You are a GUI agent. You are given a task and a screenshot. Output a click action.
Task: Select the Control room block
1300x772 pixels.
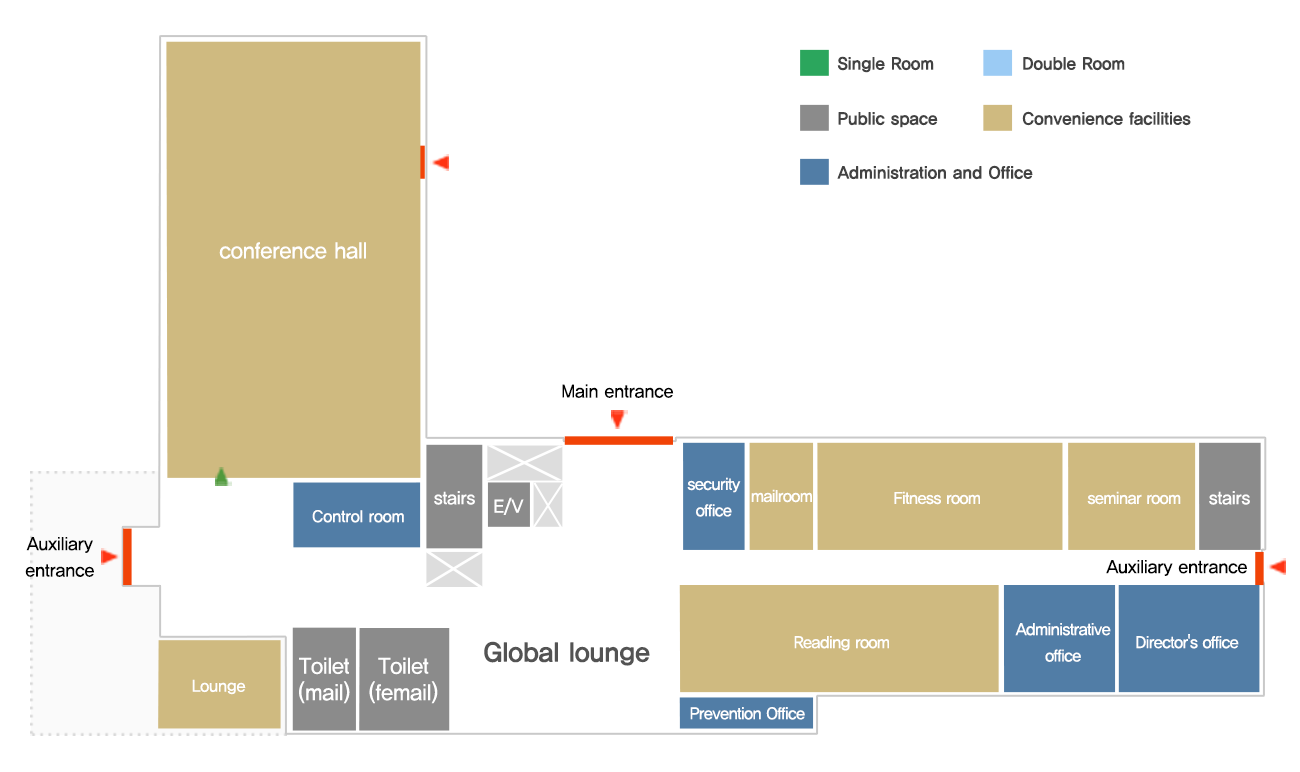pyautogui.click(x=356, y=515)
